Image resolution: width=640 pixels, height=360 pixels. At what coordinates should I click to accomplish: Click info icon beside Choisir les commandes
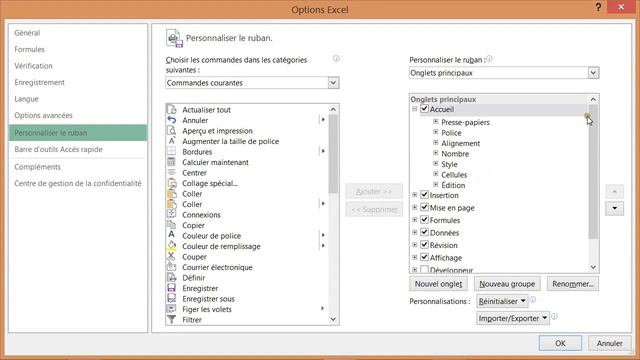(336, 58)
